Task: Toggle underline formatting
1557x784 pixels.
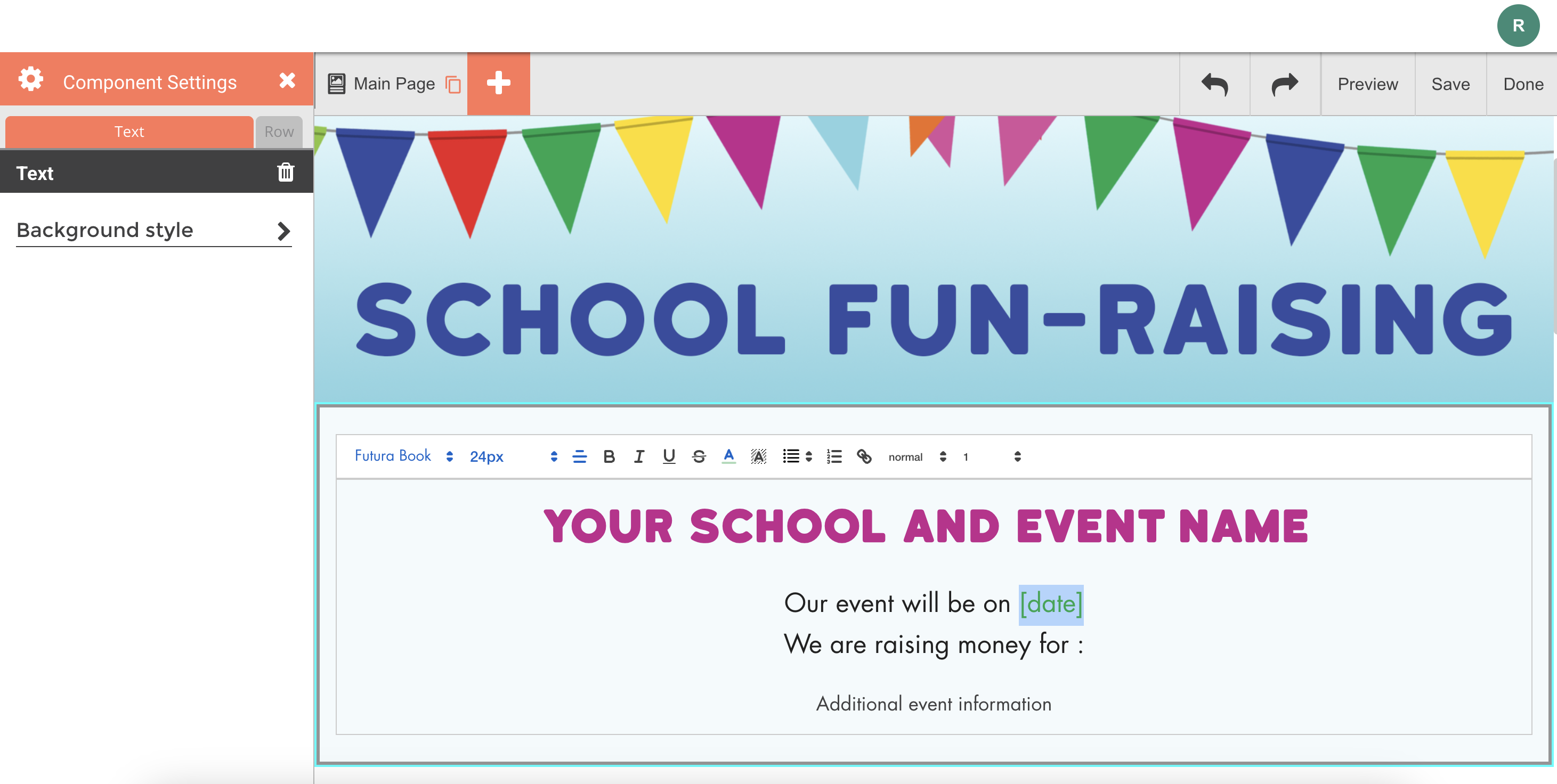Action: click(x=669, y=456)
